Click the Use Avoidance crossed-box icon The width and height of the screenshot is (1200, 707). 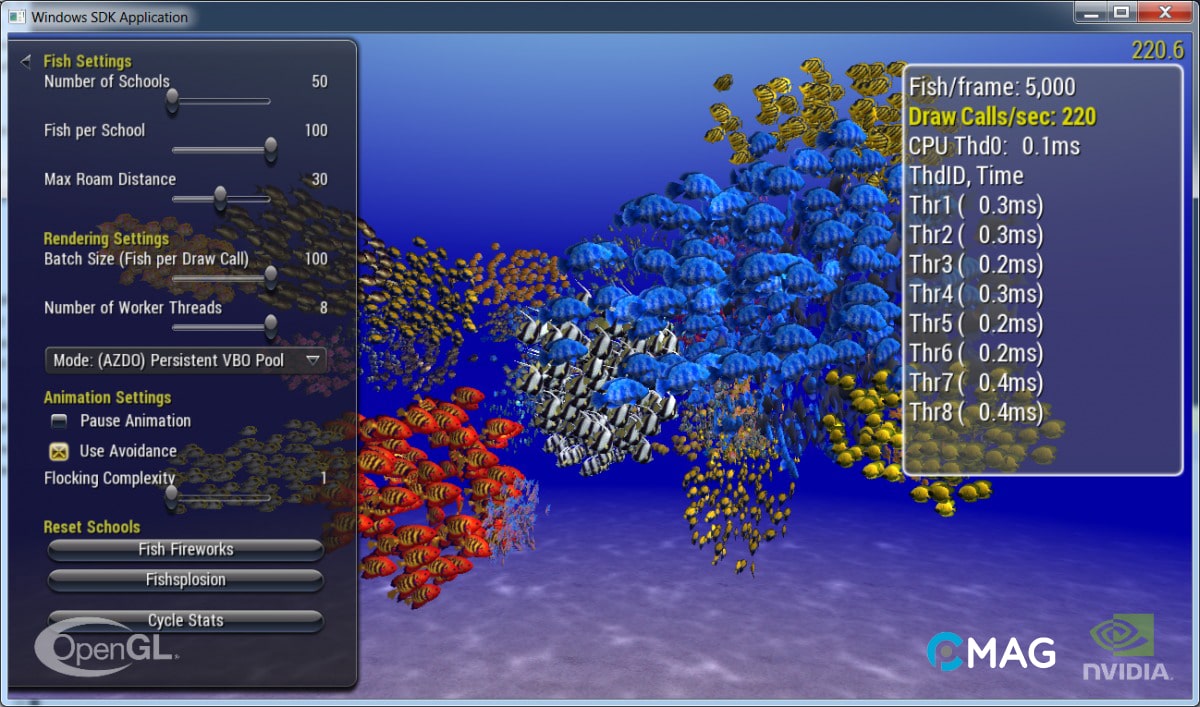coord(56,451)
